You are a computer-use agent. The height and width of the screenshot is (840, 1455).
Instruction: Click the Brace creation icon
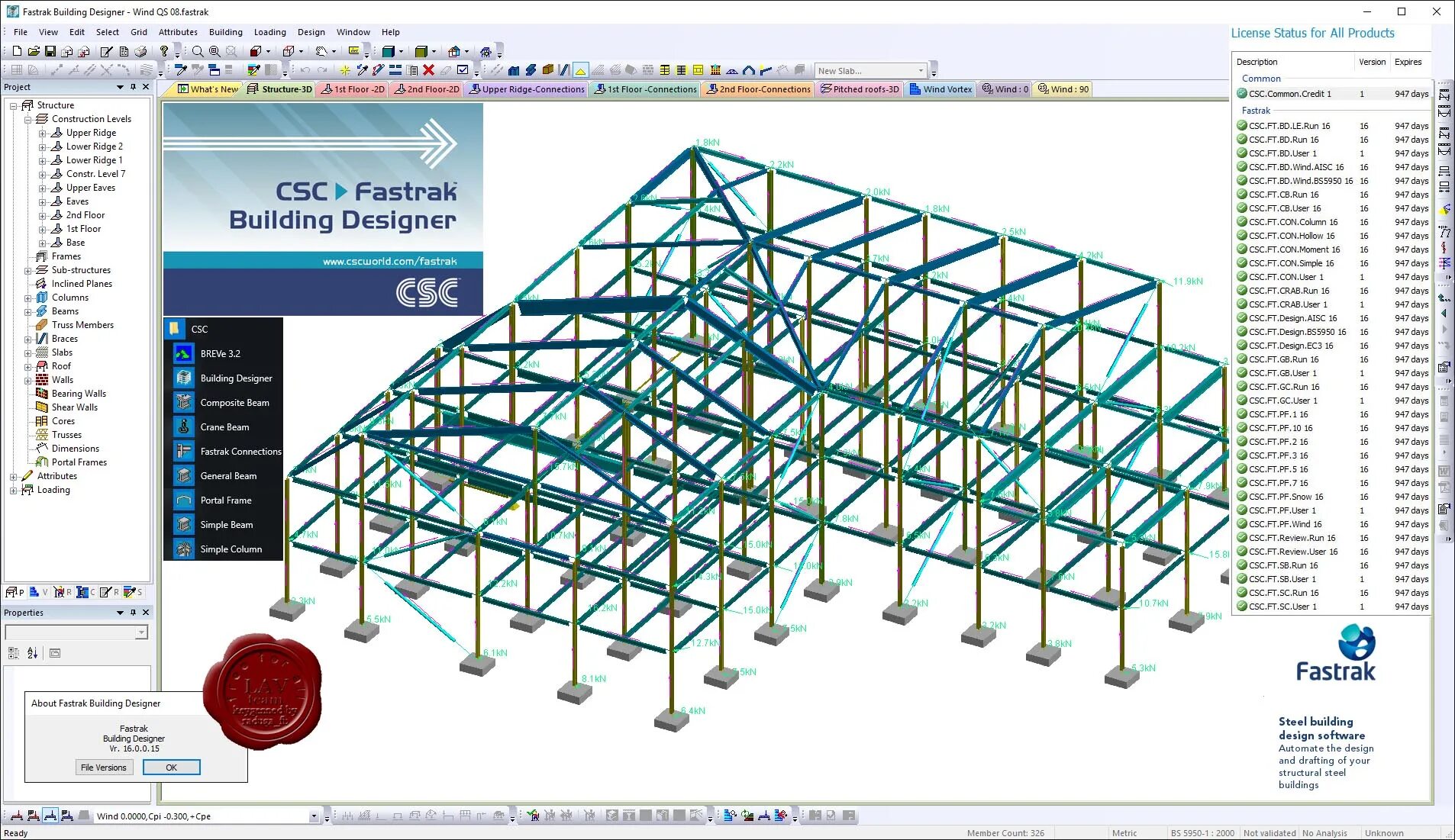click(564, 70)
